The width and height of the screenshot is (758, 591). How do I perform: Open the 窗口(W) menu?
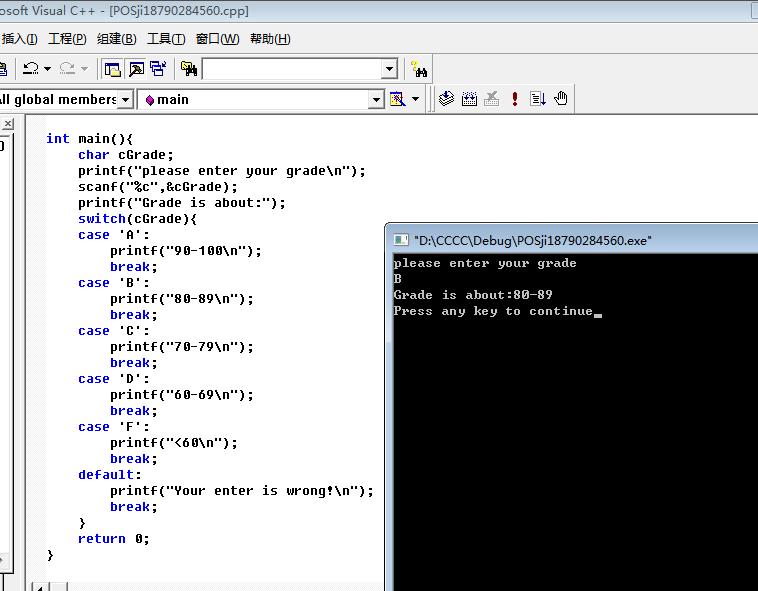(x=217, y=39)
